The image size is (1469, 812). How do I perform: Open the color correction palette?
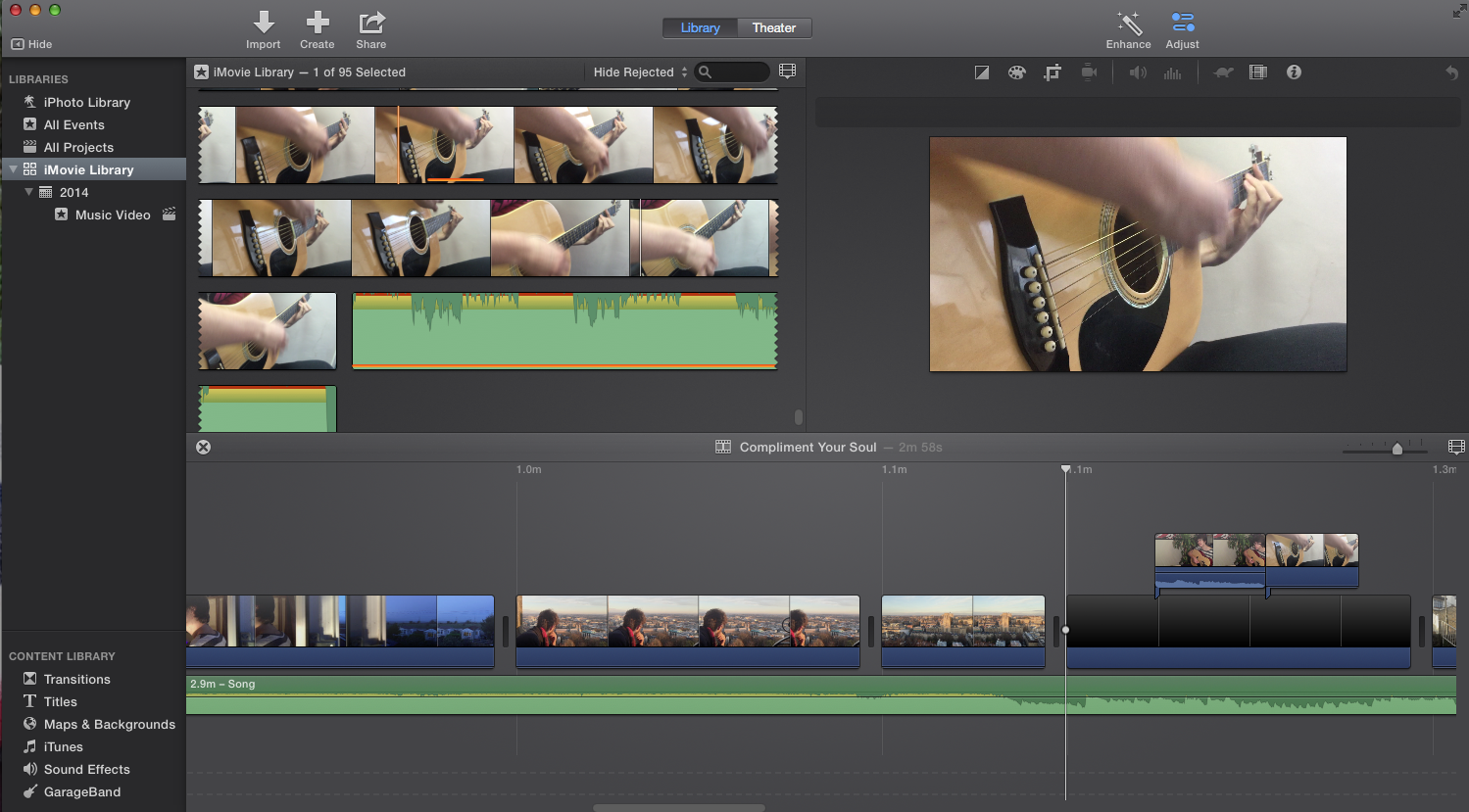[1016, 72]
